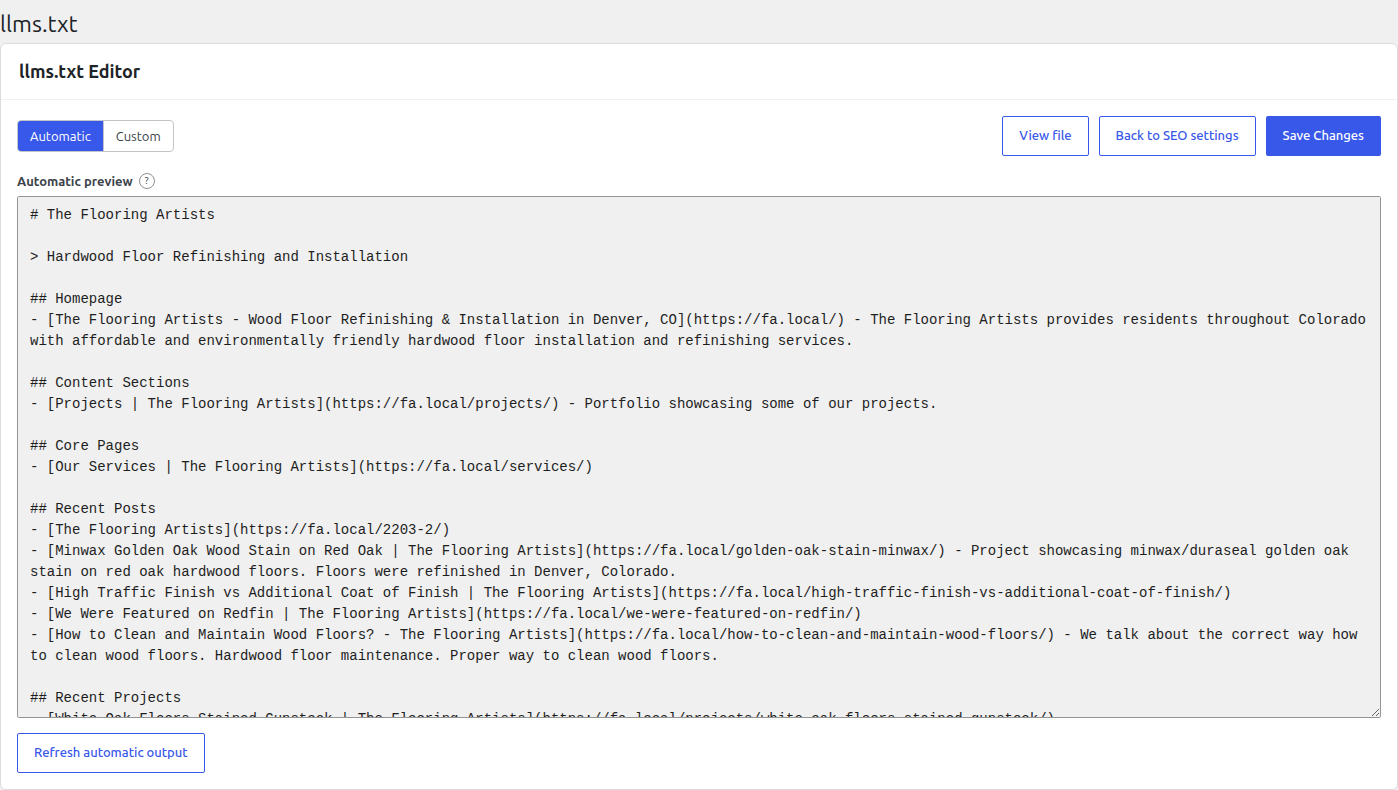Click the 'Automatic preview' label
Viewport: 1398px width, 790px height.
click(75, 181)
